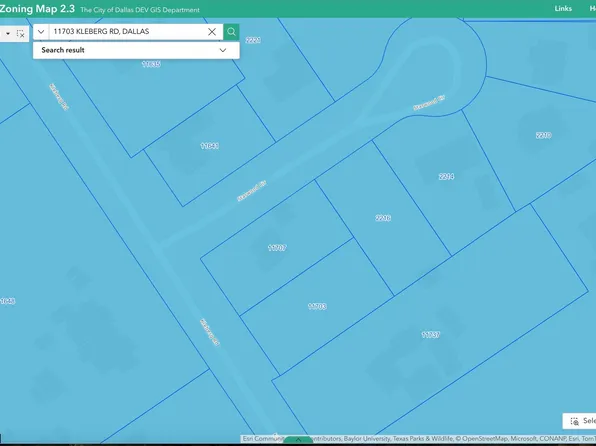Click in the address search field
The height and width of the screenshot is (446, 596).
pyautogui.click(x=128, y=32)
